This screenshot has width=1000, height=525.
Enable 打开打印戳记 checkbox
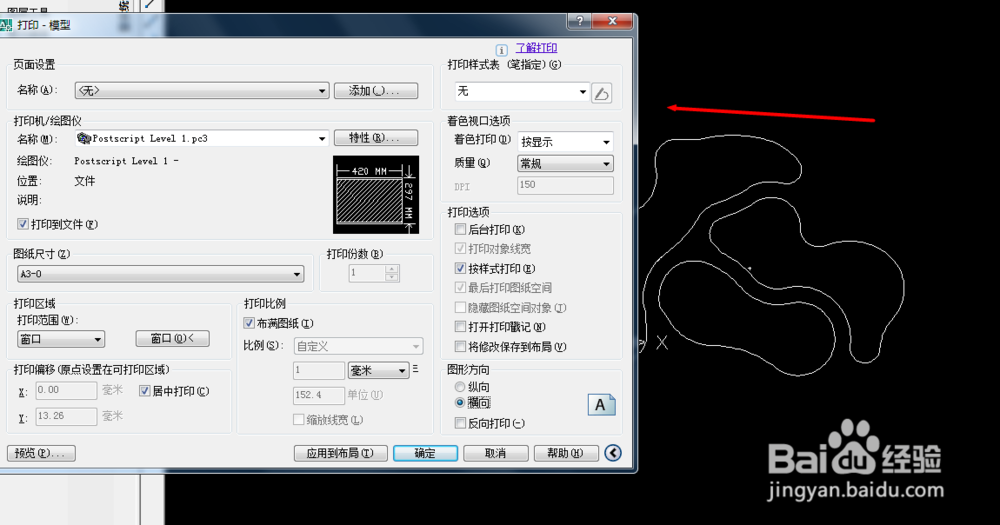(x=460, y=327)
